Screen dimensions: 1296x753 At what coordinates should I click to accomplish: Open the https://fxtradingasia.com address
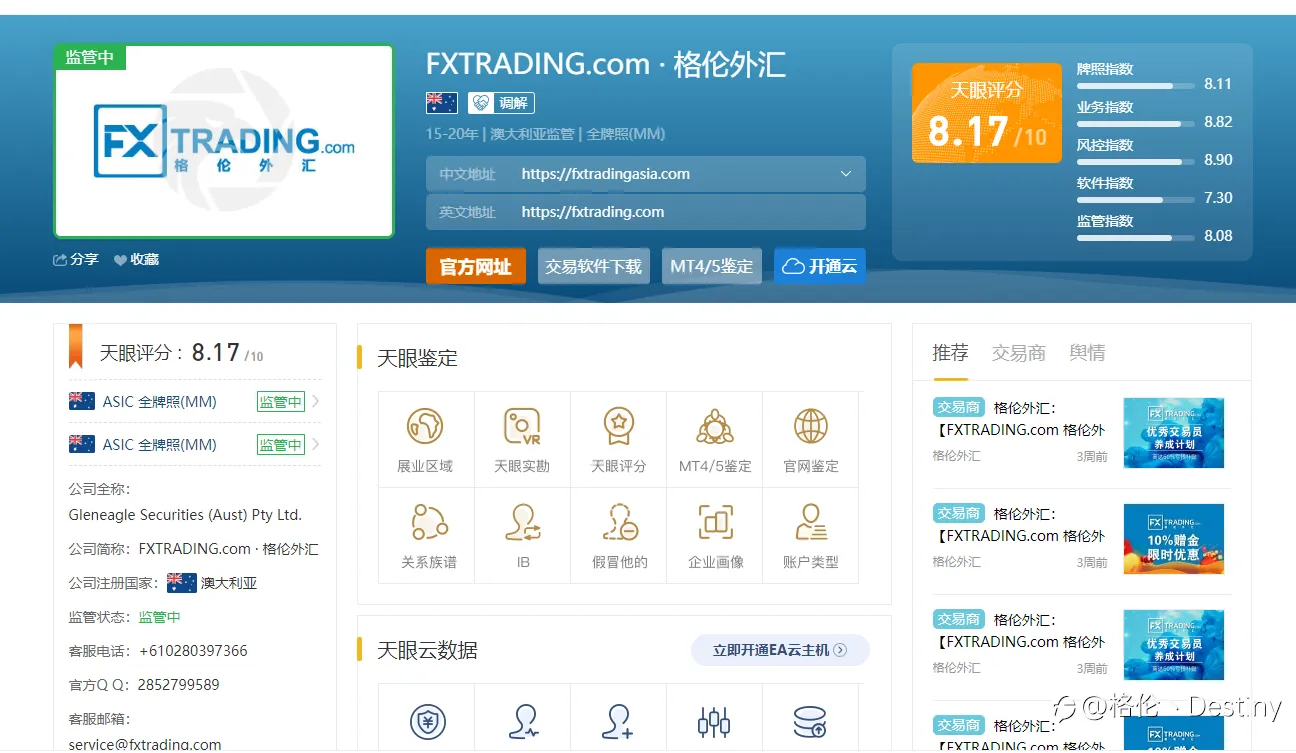606,174
